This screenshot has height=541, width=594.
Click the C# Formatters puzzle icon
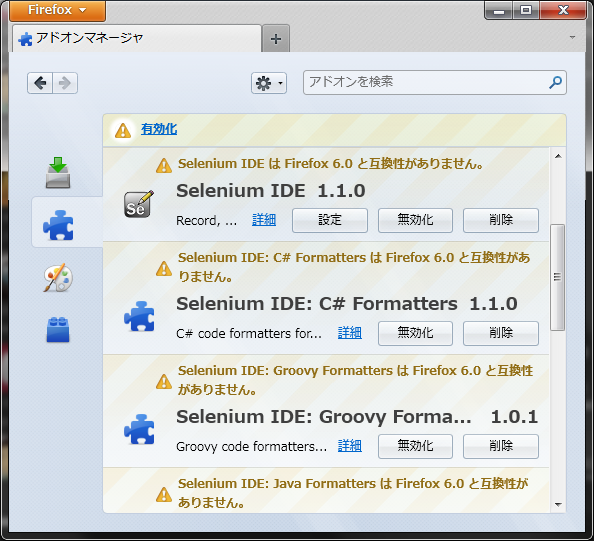139,316
